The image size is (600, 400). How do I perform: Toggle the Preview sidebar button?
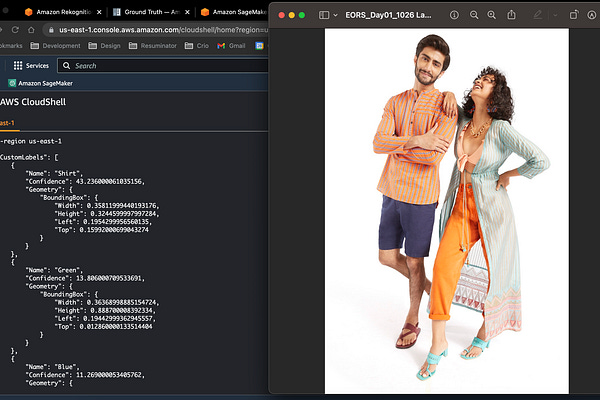click(324, 15)
